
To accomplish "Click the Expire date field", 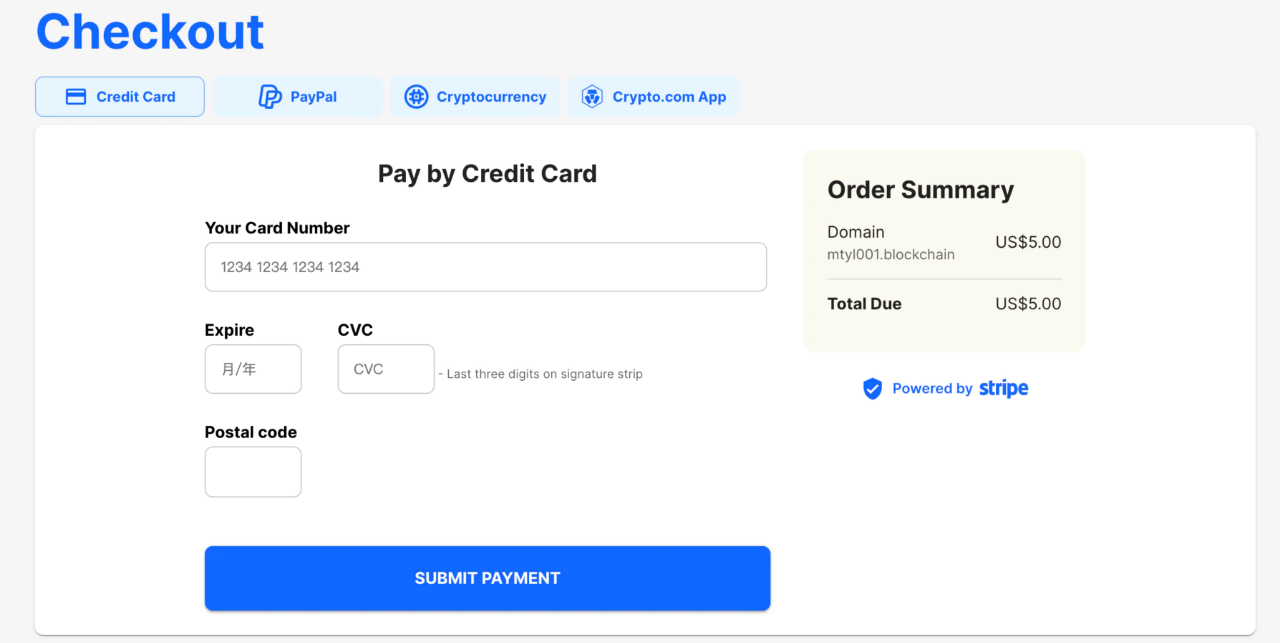I will [253, 369].
